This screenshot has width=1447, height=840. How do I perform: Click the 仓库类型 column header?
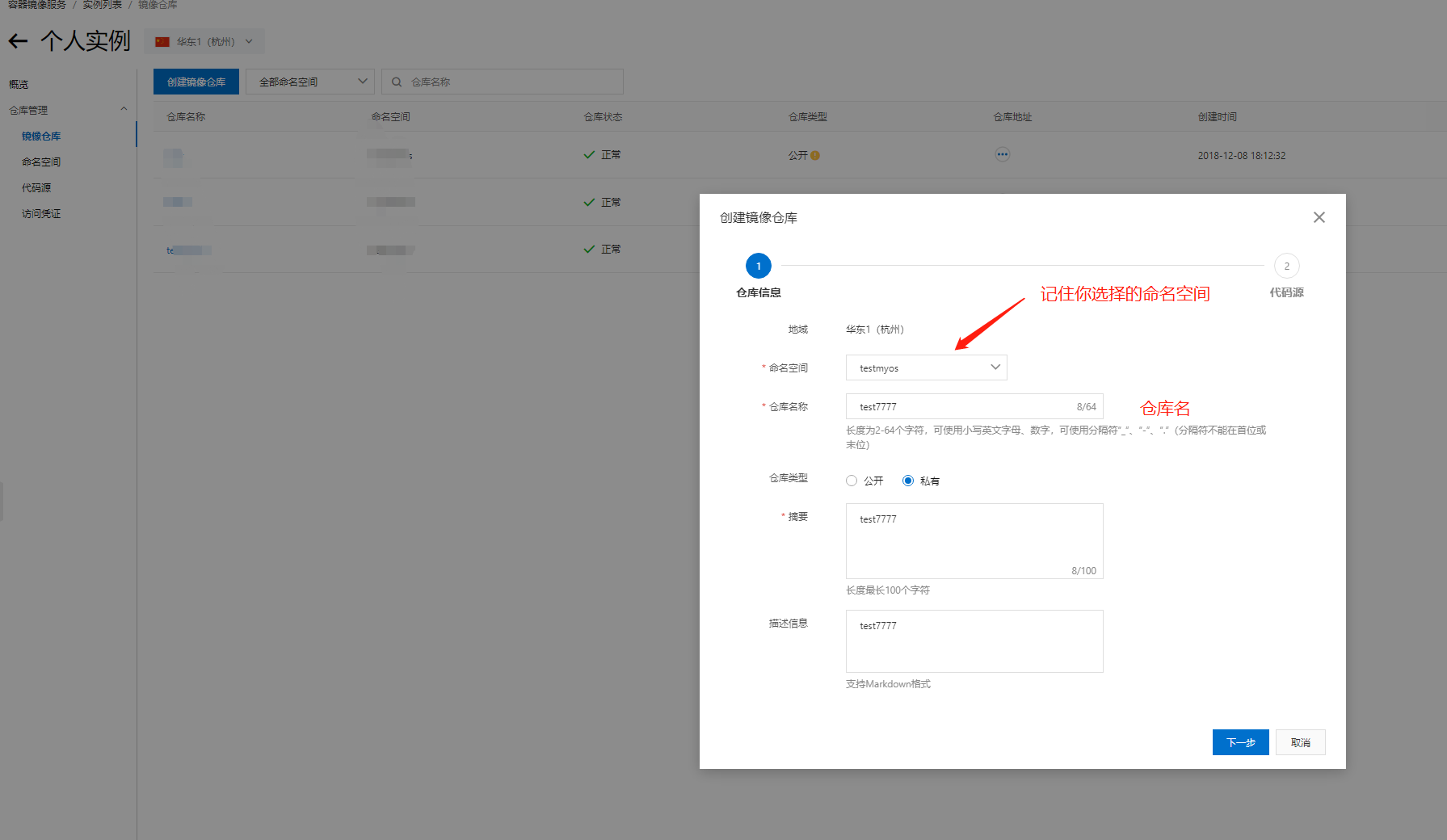808,116
